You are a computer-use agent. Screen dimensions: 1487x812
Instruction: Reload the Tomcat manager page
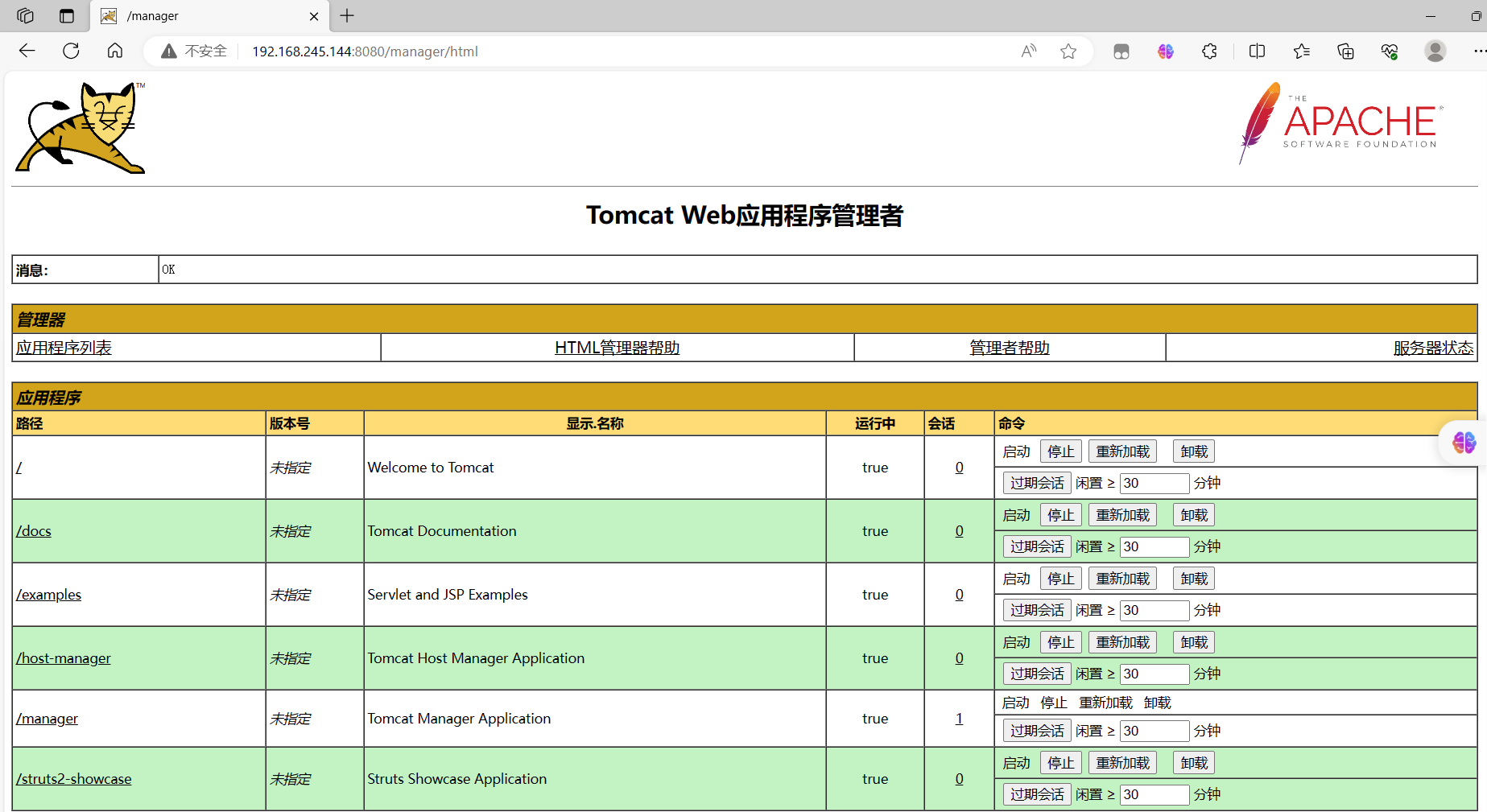tap(71, 52)
